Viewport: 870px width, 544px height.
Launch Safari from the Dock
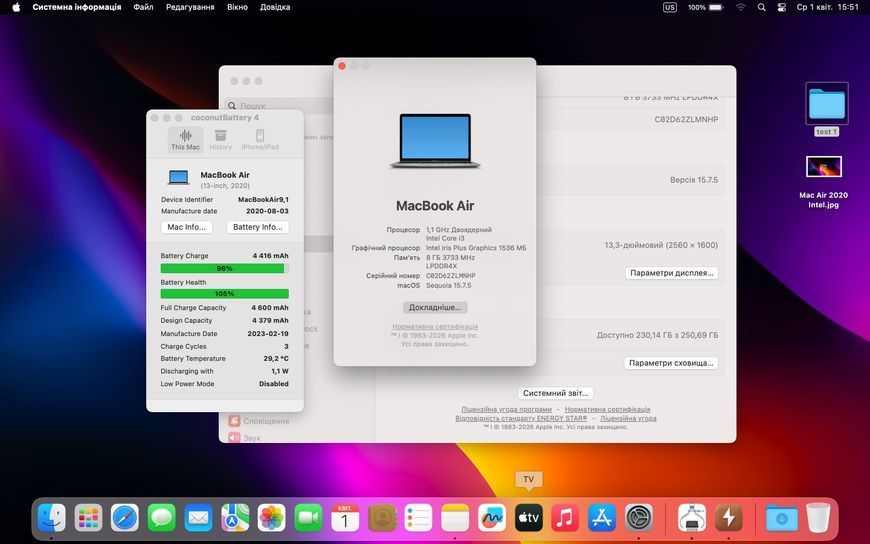click(125, 517)
